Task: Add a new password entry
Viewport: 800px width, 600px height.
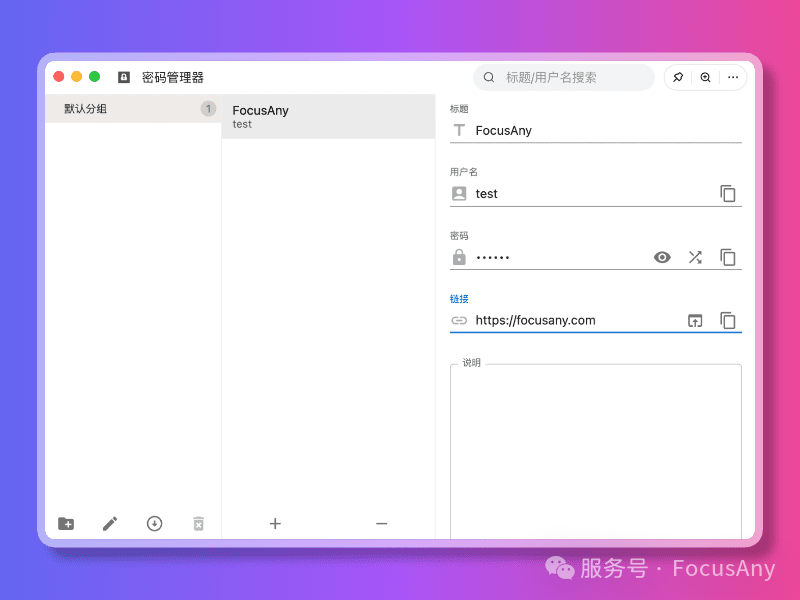Action: click(275, 523)
